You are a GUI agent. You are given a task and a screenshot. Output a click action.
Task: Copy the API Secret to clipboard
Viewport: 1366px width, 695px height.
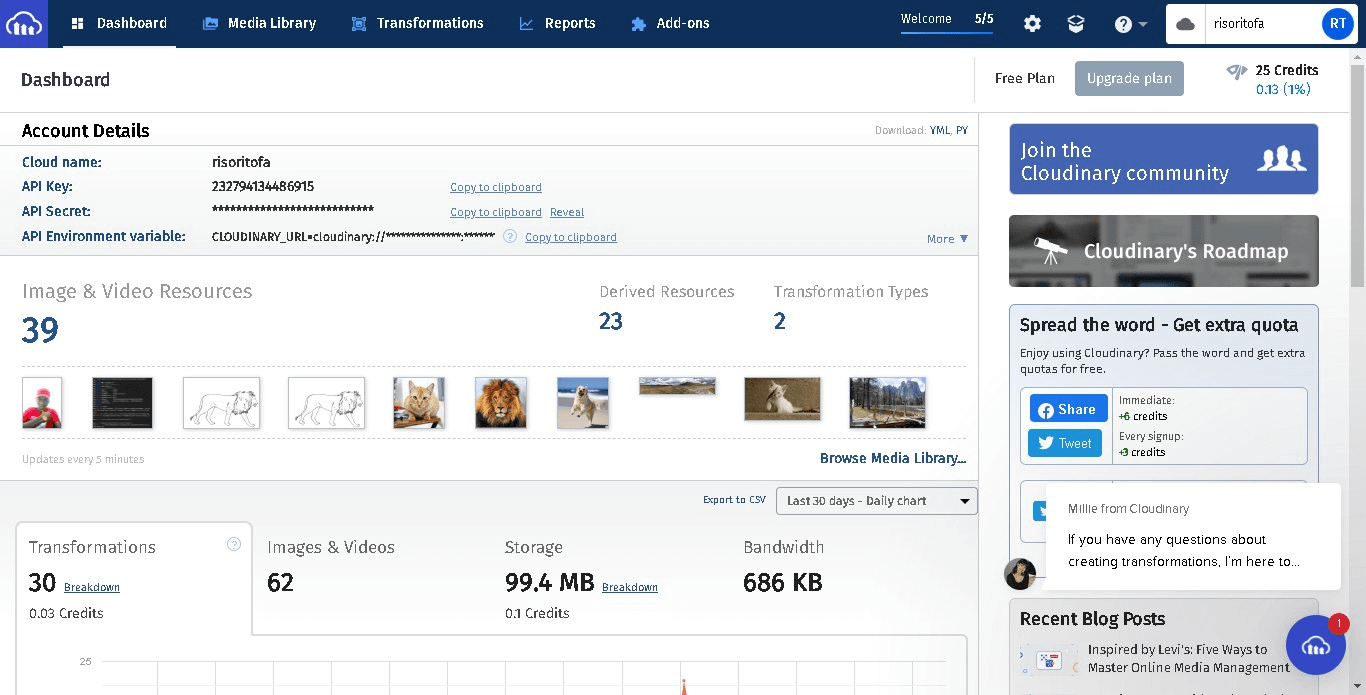pyautogui.click(x=496, y=212)
